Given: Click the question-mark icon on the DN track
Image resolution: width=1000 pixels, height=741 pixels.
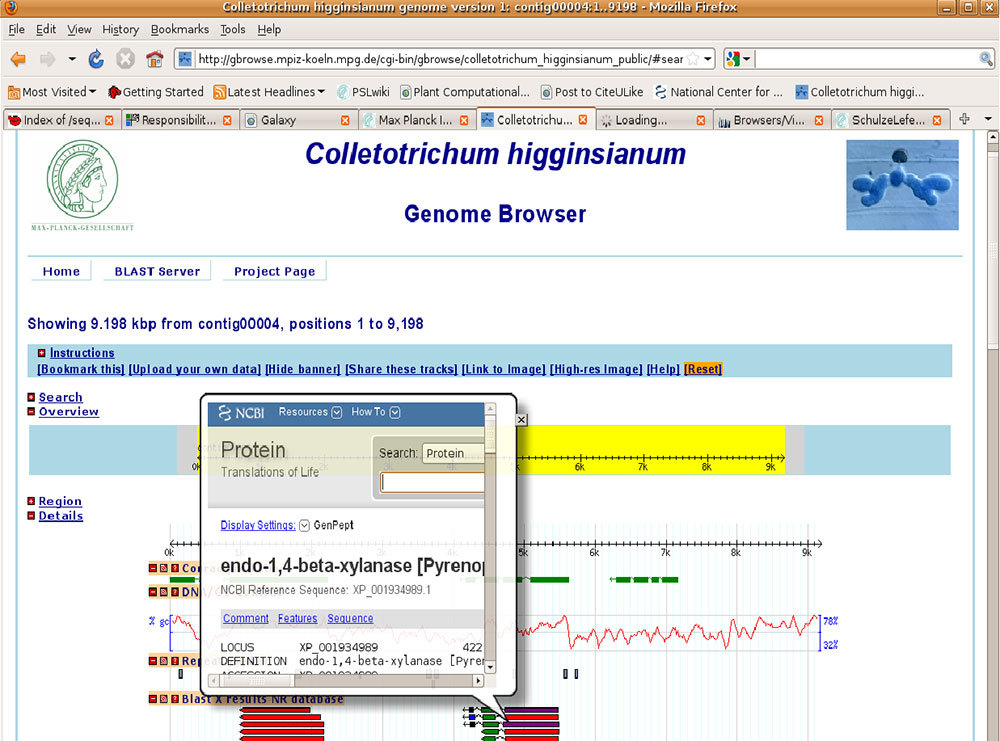Looking at the screenshot, I should tap(175, 592).
